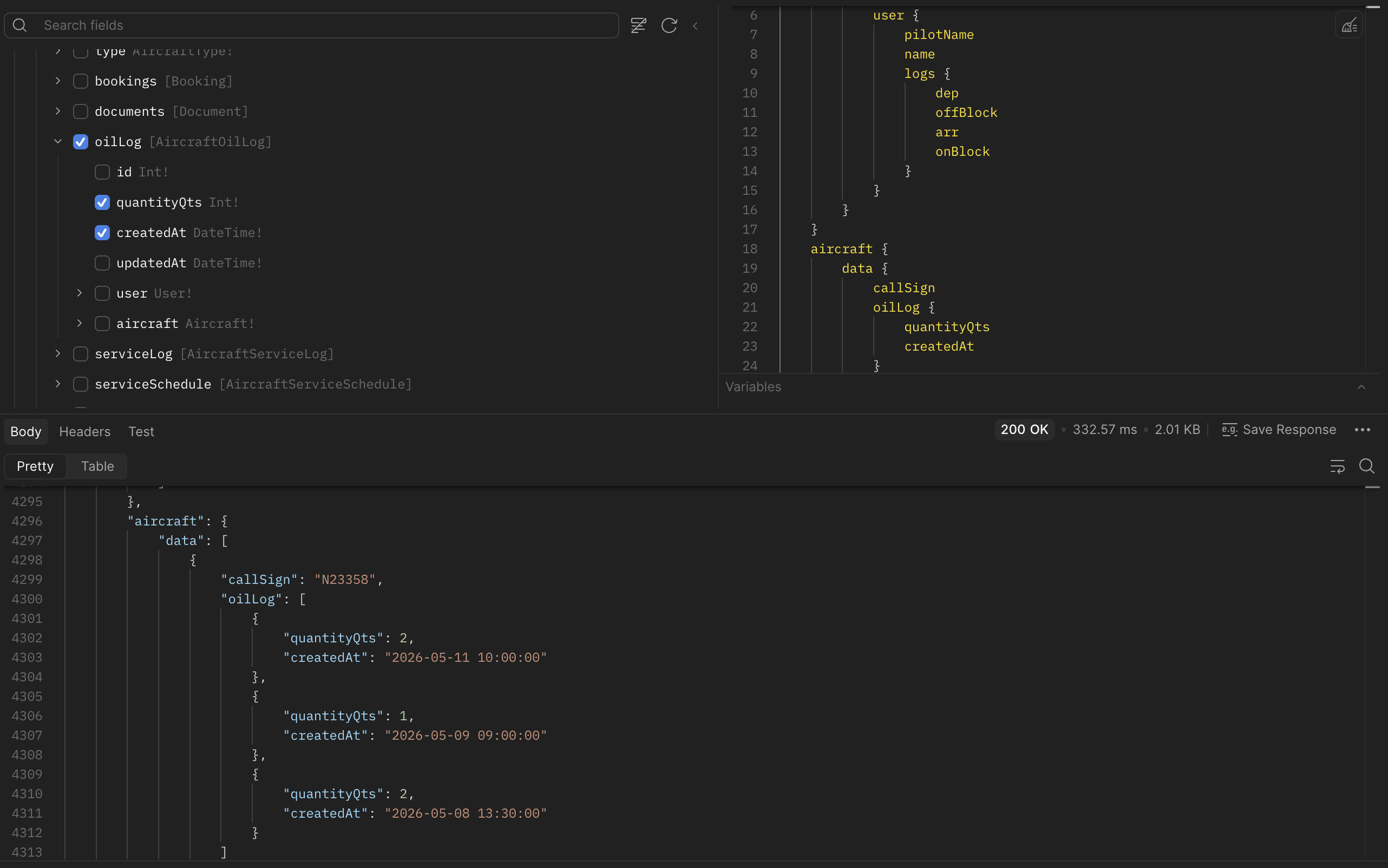Check the serviceLog field checkbox

click(81, 354)
